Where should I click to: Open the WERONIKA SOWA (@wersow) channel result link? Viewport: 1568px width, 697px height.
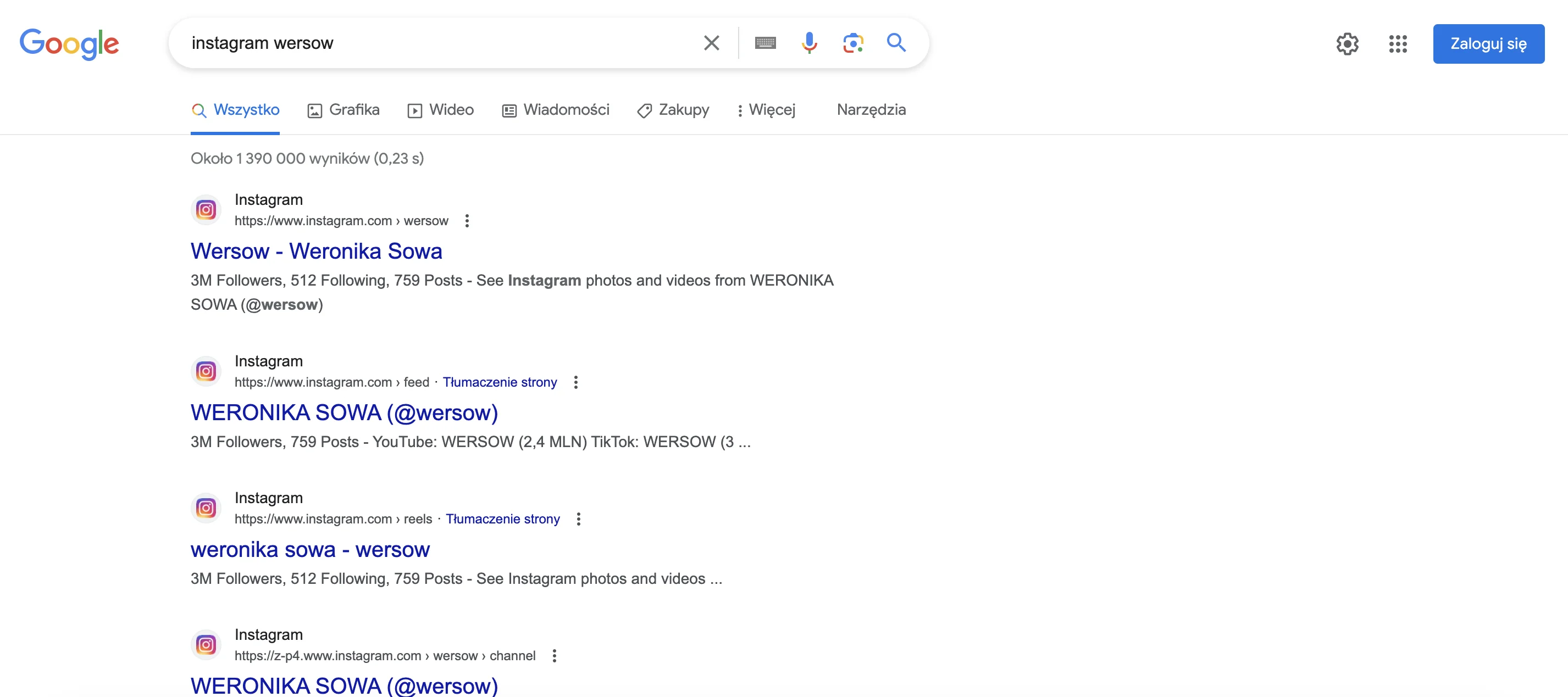pyautogui.click(x=344, y=685)
